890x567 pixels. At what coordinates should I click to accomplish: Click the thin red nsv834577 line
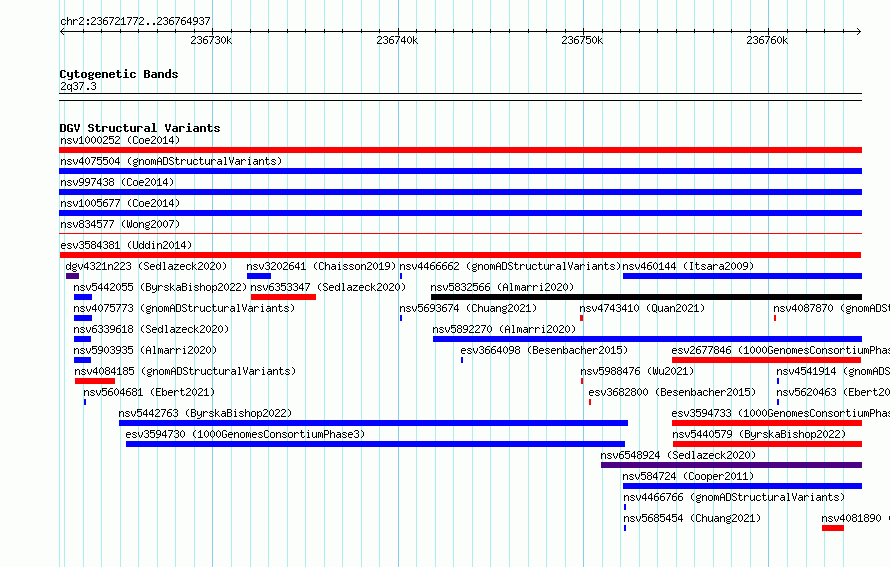tap(460, 233)
